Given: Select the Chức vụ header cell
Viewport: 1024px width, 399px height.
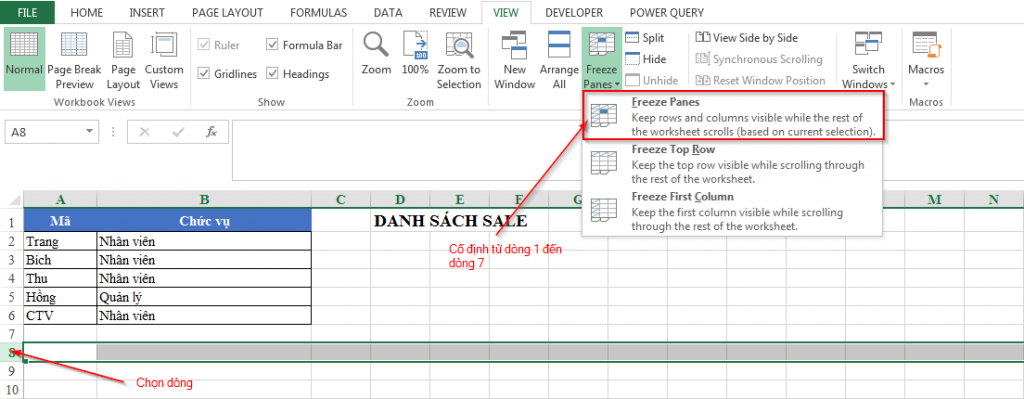Looking at the screenshot, I should (x=204, y=221).
